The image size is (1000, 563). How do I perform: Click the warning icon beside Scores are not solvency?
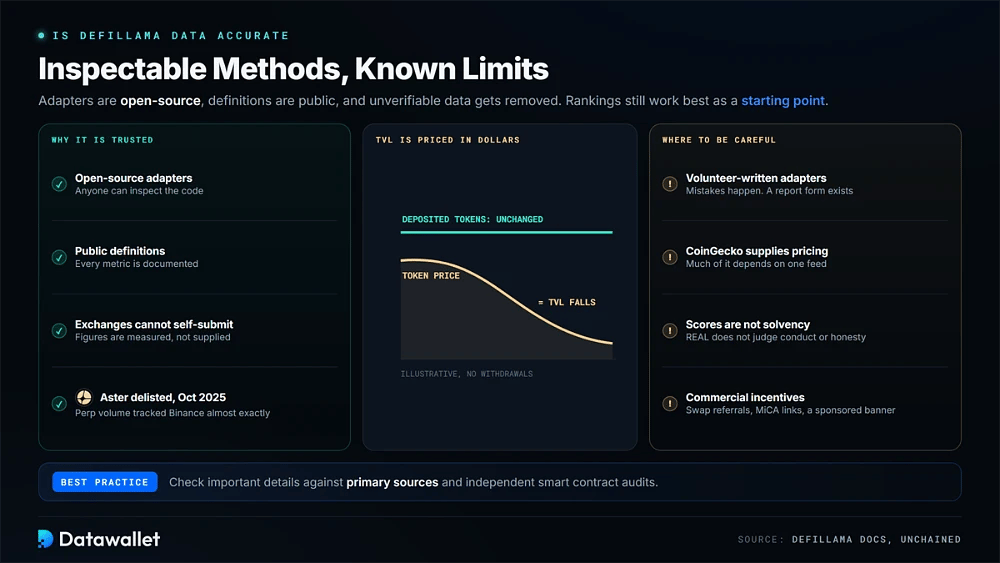[670, 330]
